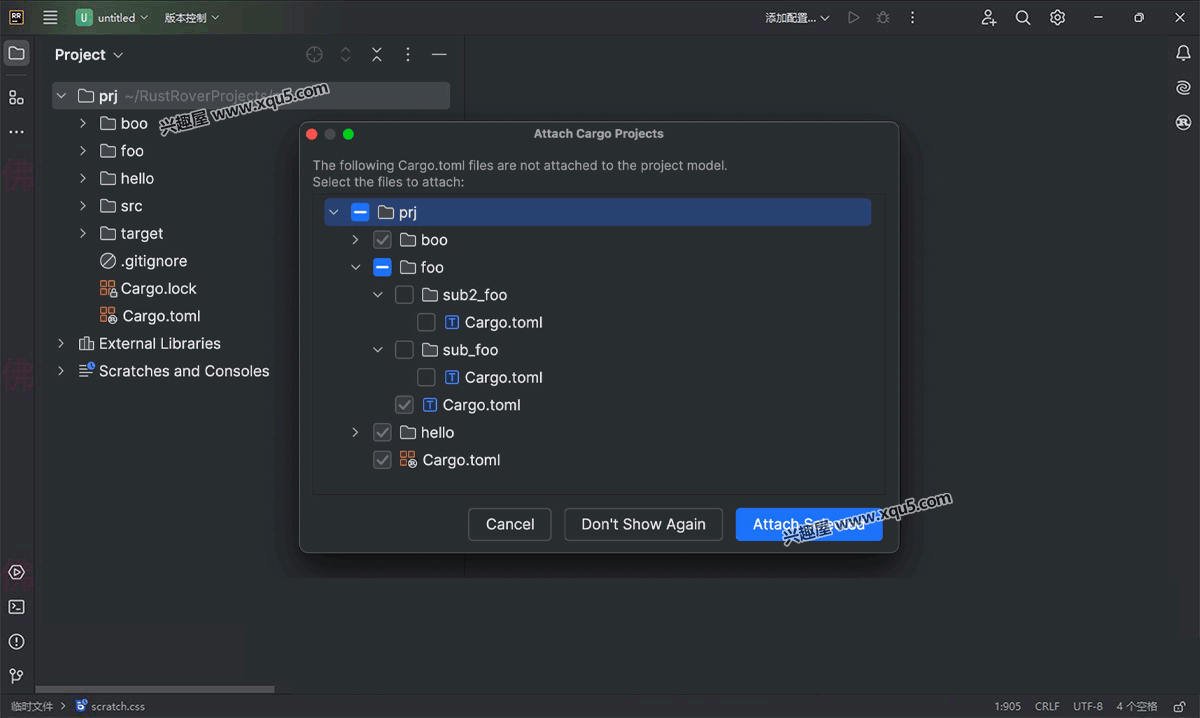Select foo's own Cargo.toml checkbox in dialog
This screenshot has width=1200, height=718.
pos(404,405)
